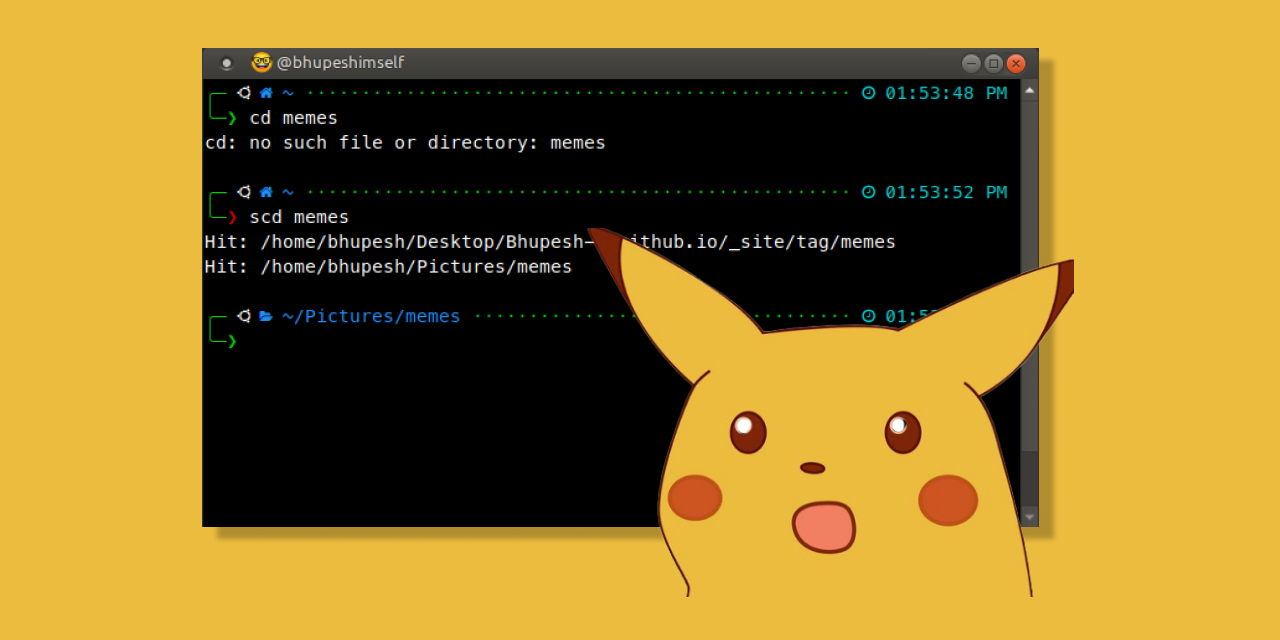The image size is (1280, 640).
Task: Click the terminal window menu icon
Action: click(227, 63)
